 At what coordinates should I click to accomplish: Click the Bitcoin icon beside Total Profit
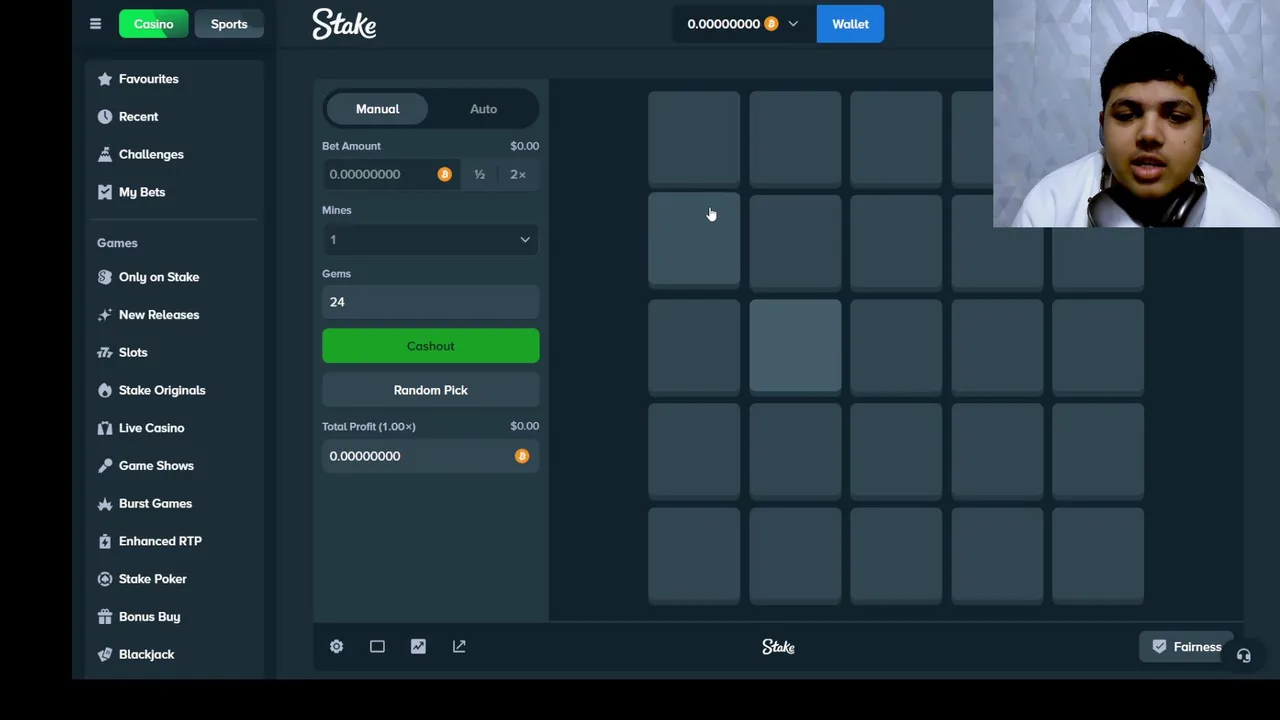[522, 456]
